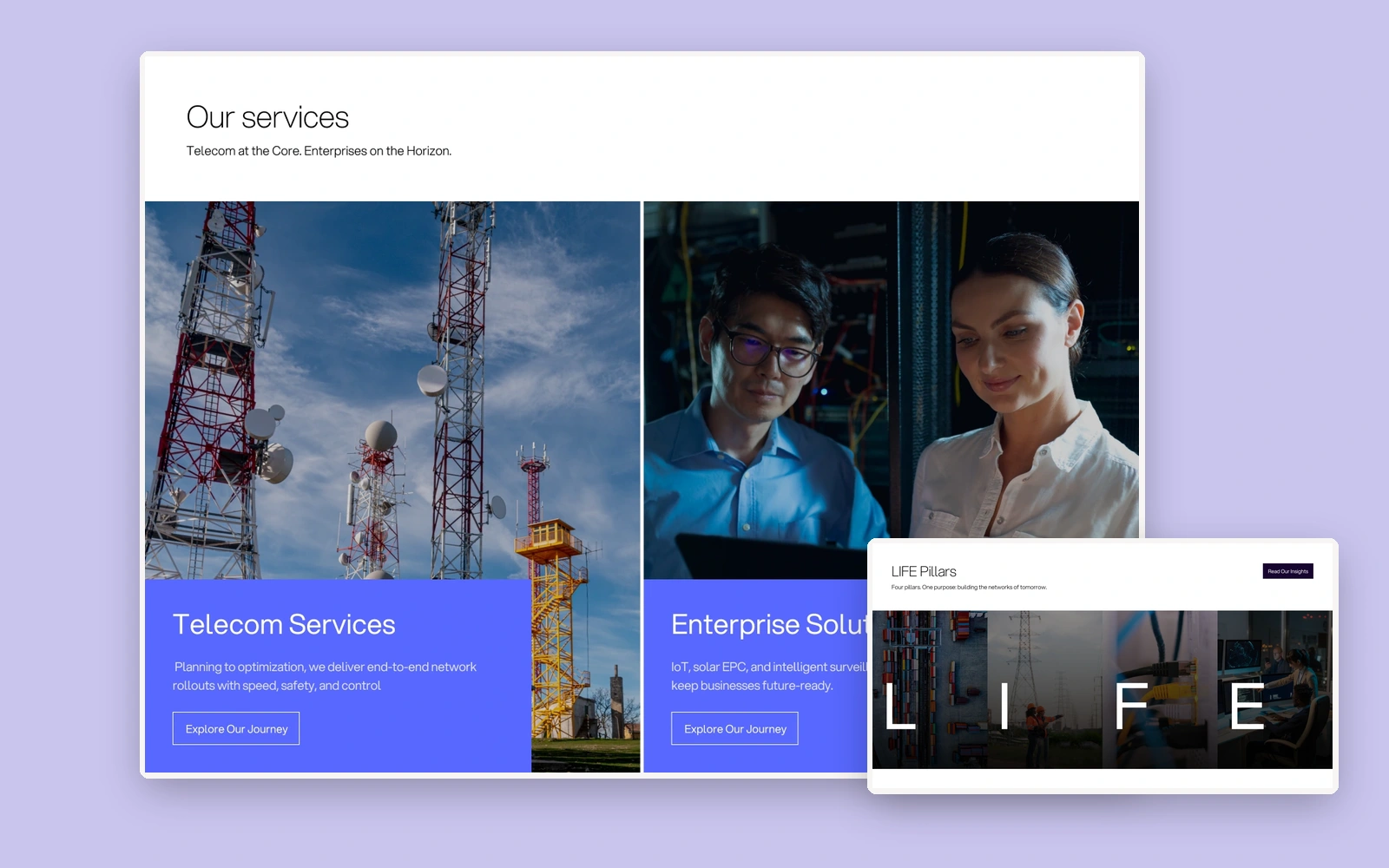Click the Four pillars One purpose subtitle
The width and height of the screenshot is (1389, 868).
(x=969, y=588)
